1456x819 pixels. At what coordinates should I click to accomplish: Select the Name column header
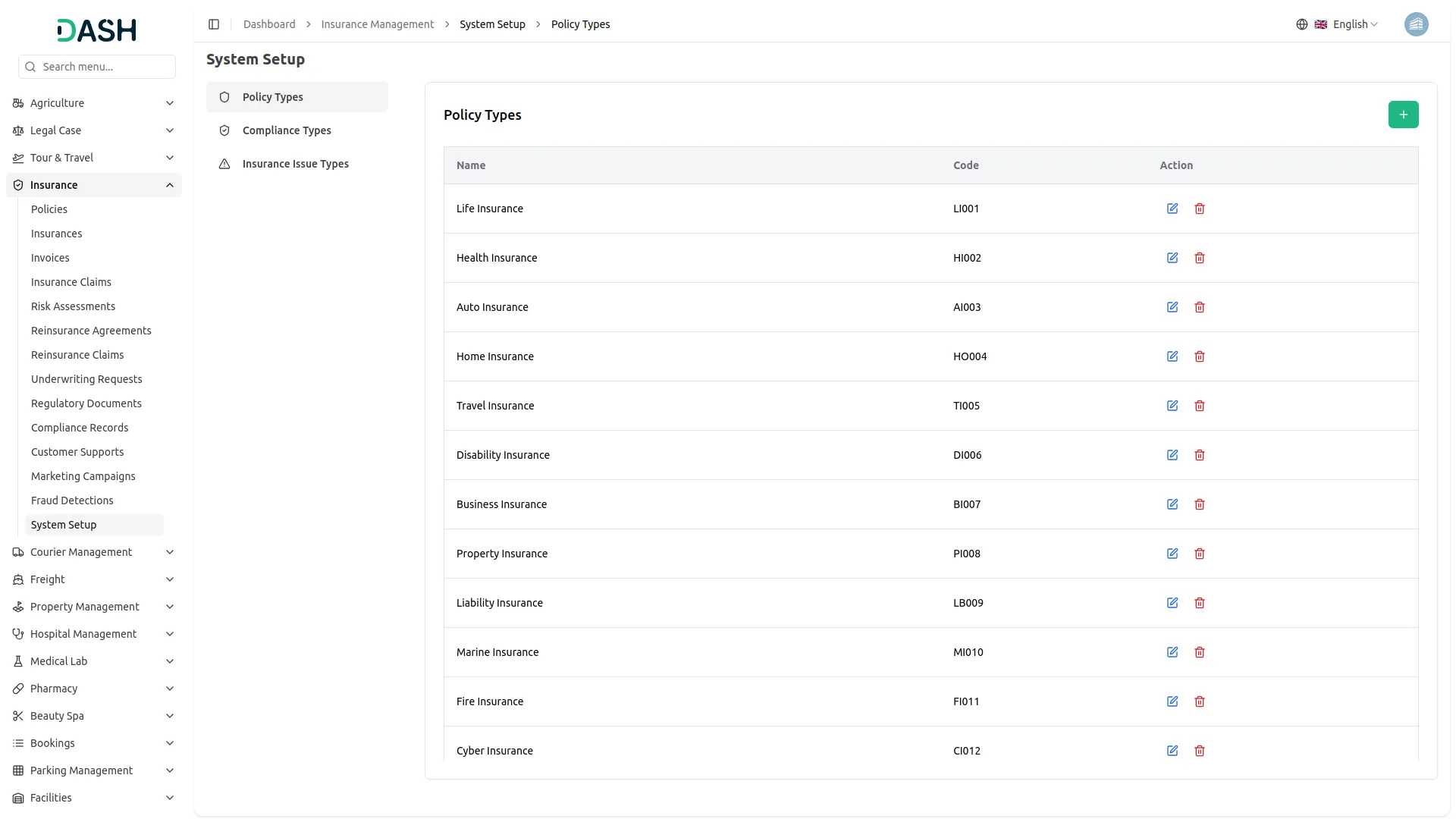(x=471, y=165)
